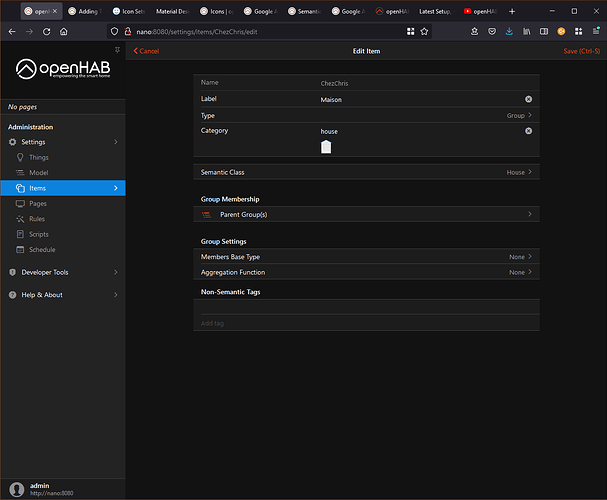Image resolution: width=607 pixels, height=500 pixels.
Task: Click the admin user avatar
Action: point(17,489)
